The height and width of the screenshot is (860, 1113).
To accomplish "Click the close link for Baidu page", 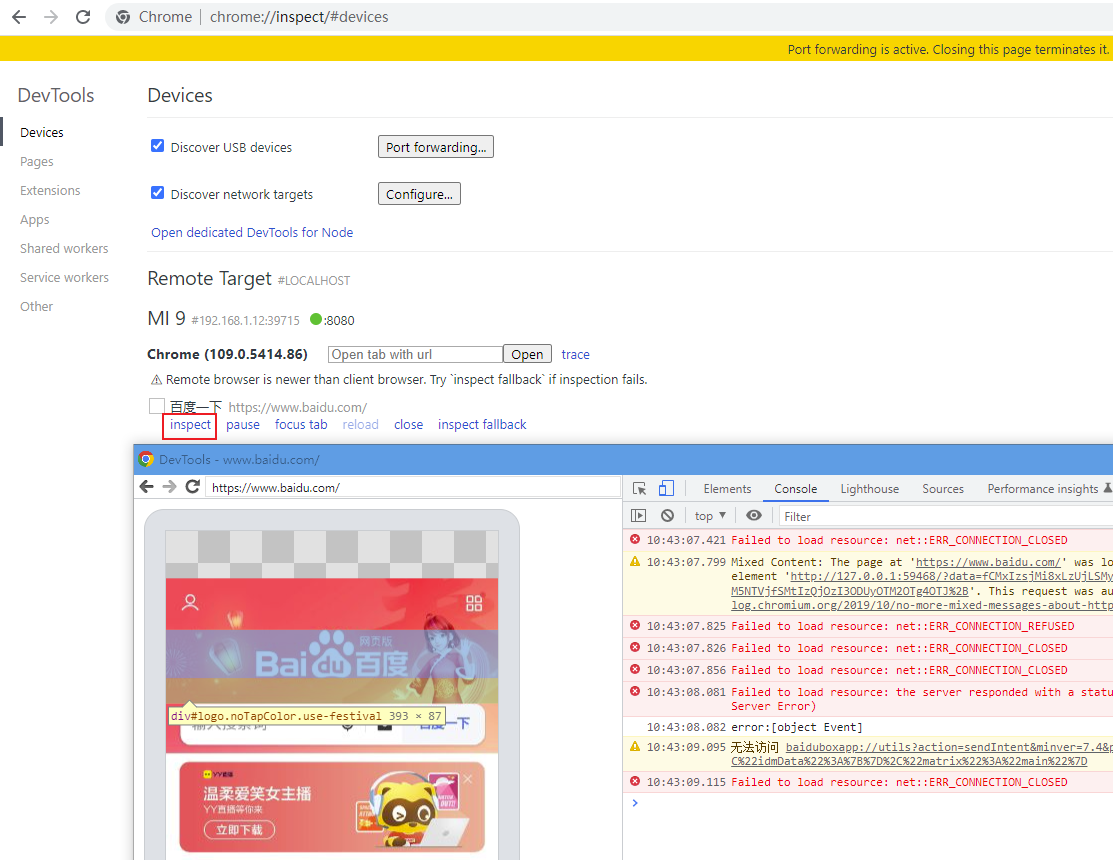I will (x=409, y=424).
